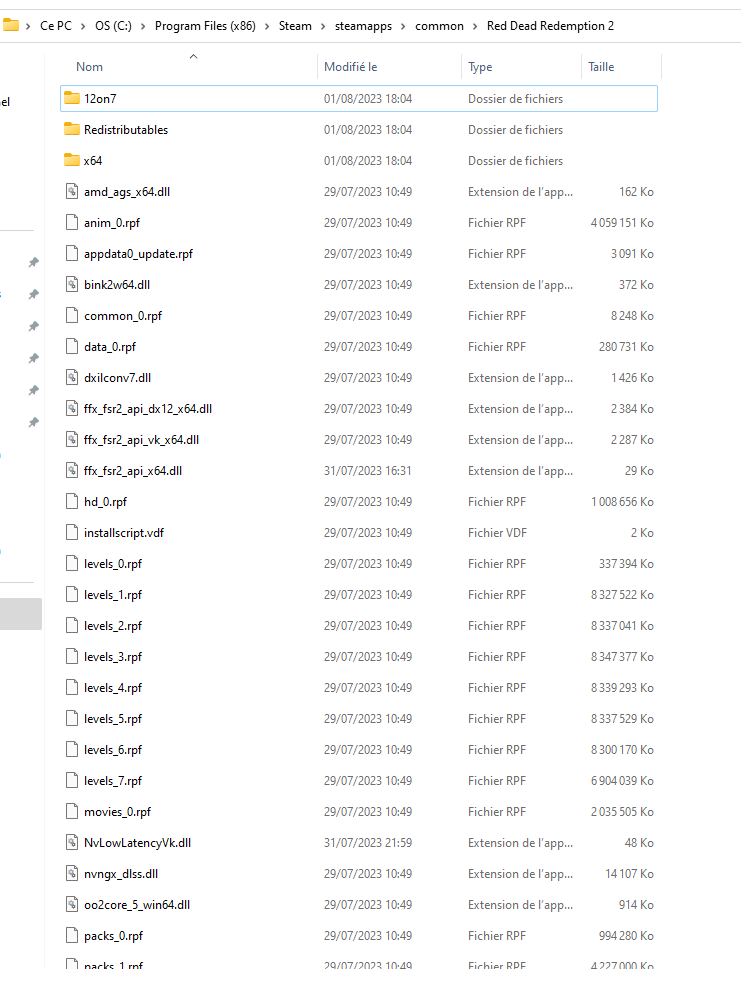This screenshot has height=992, width=741.
Task: Click the 4 059 151 Ko size value
Action: 622,223
